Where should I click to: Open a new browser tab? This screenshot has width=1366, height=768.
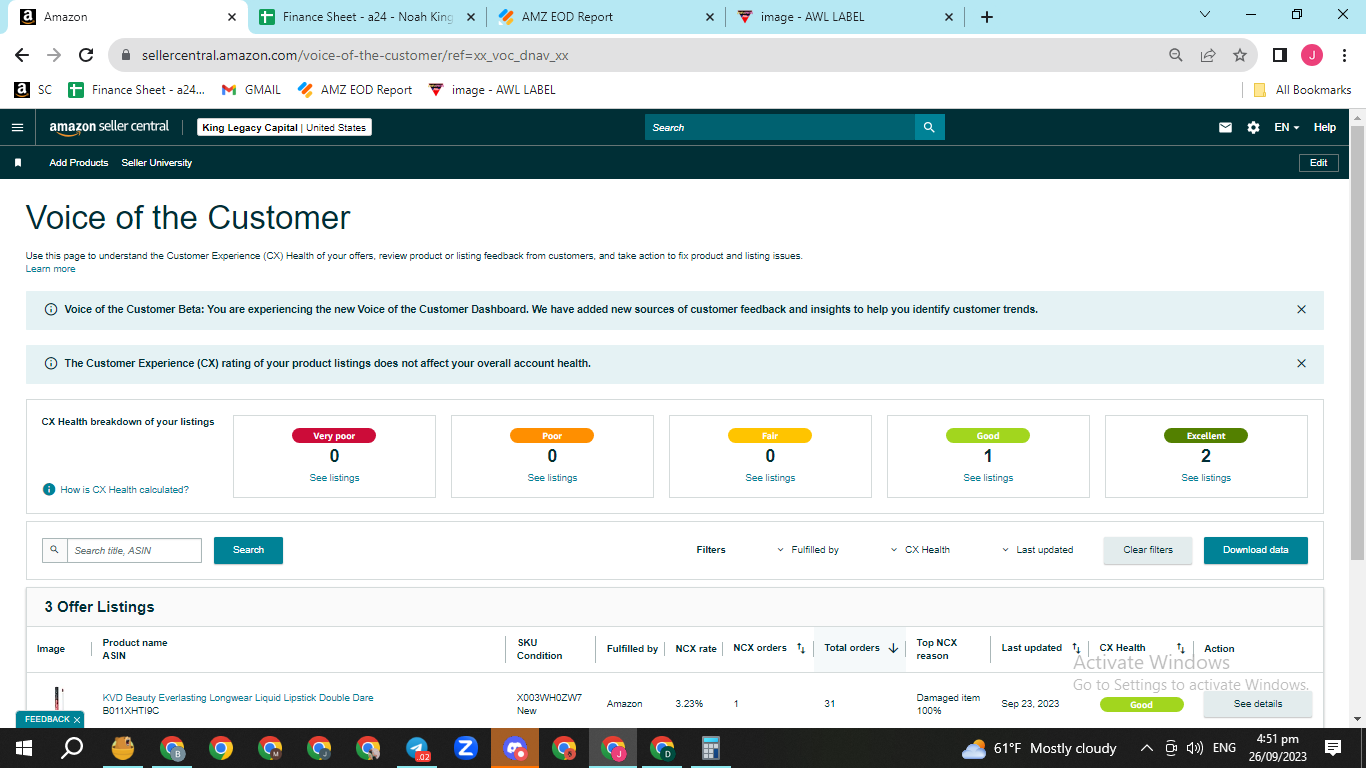pos(987,17)
